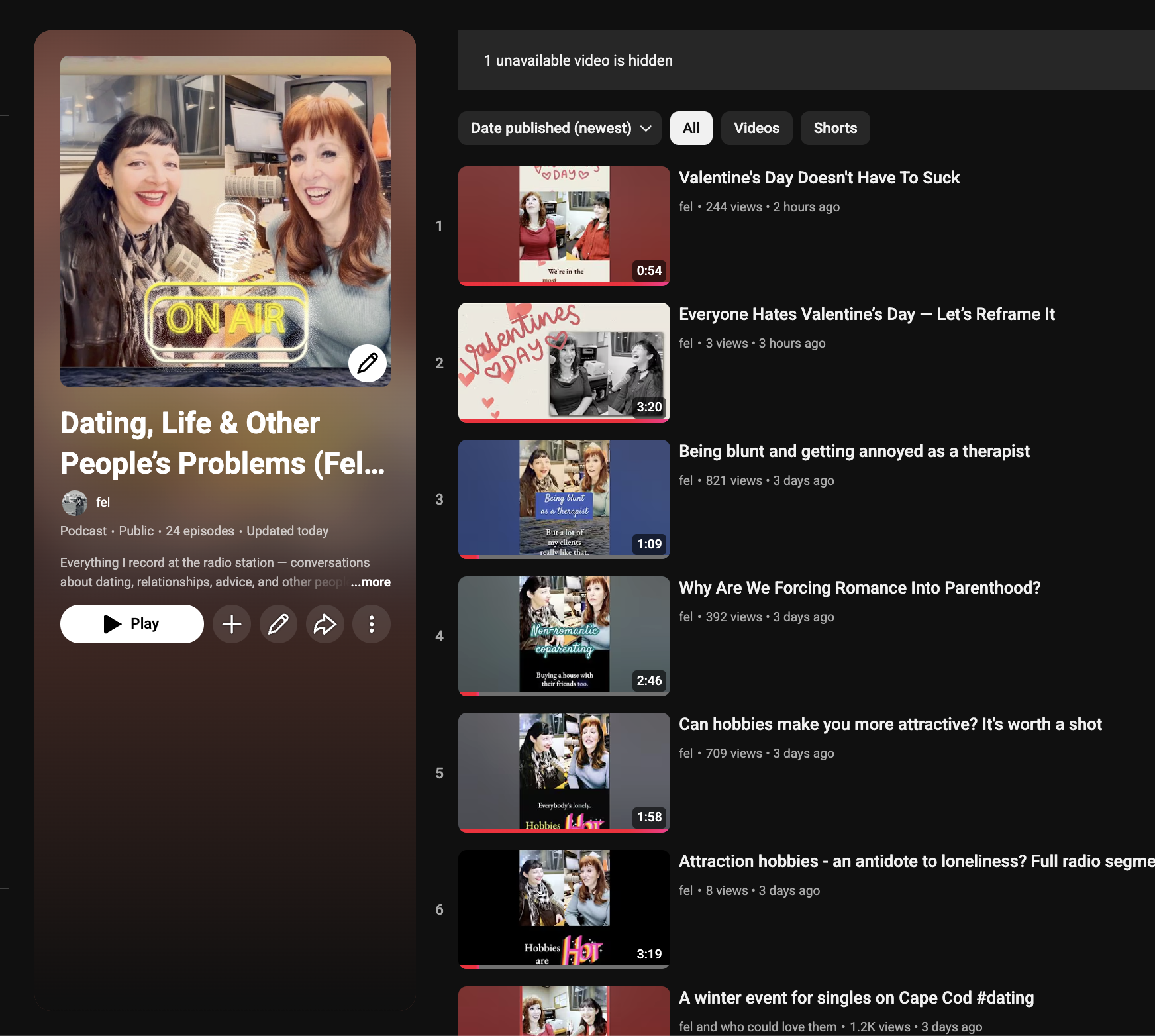This screenshot has width=1155, height=1036.
Task: Open A winter event for singles on Cape Cod
Action: pos(856,998)
